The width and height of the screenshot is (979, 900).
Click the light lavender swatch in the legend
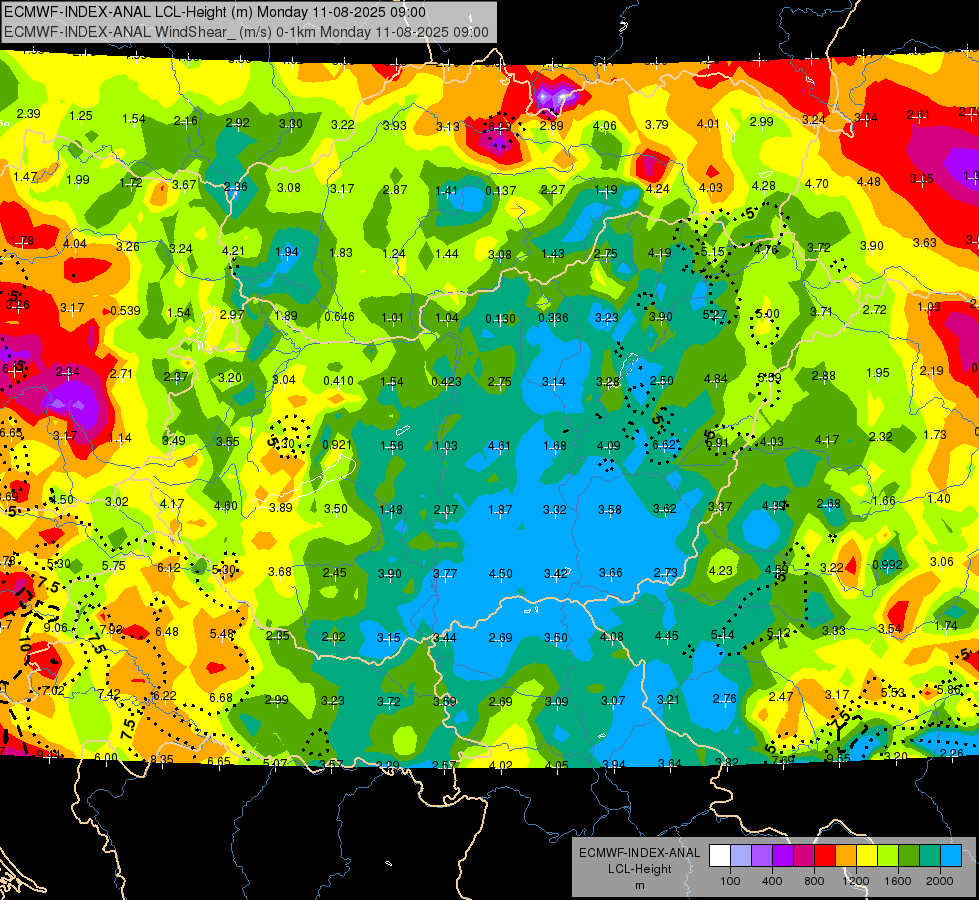[x=740, y=856]
